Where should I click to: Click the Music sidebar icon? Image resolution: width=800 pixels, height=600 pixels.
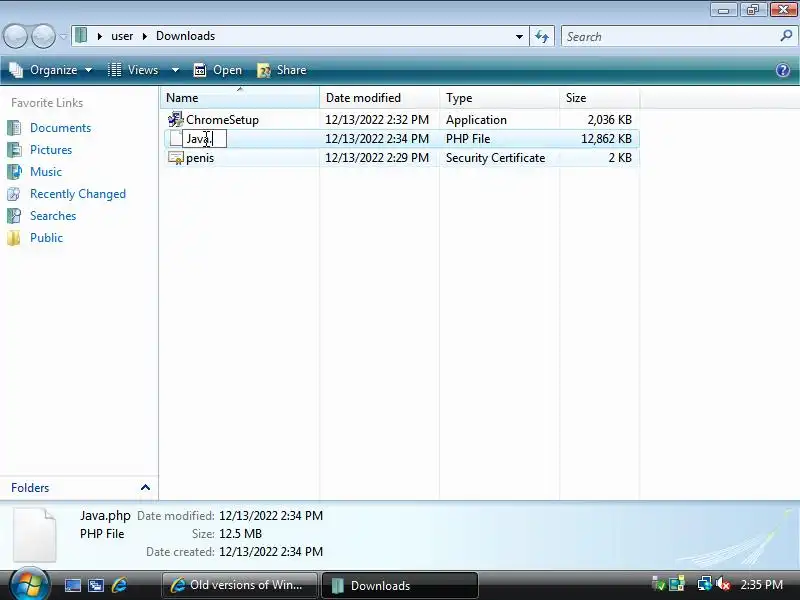14,172
